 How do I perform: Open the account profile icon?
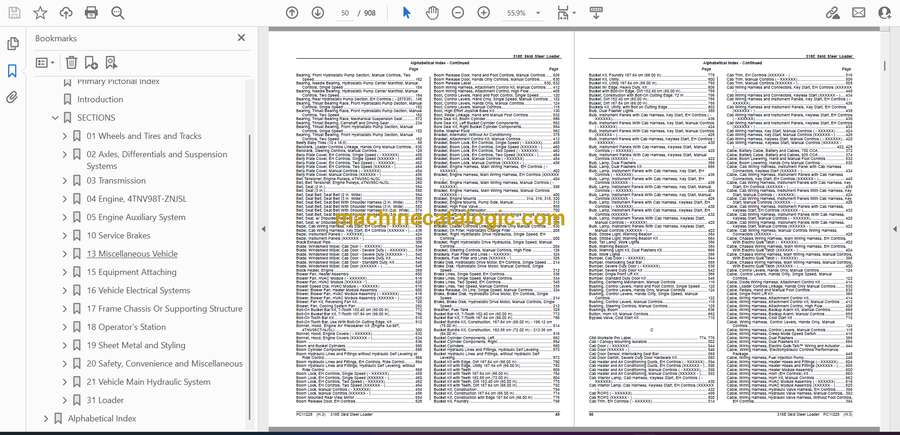(885, 13)
